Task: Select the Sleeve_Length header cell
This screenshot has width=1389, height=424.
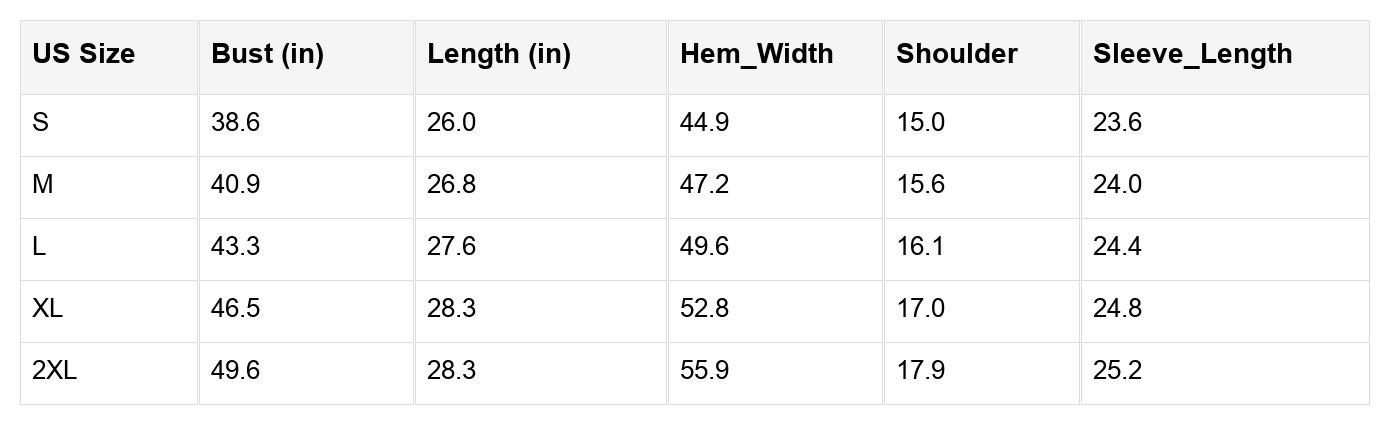Action: click(x=1192, y=54)
